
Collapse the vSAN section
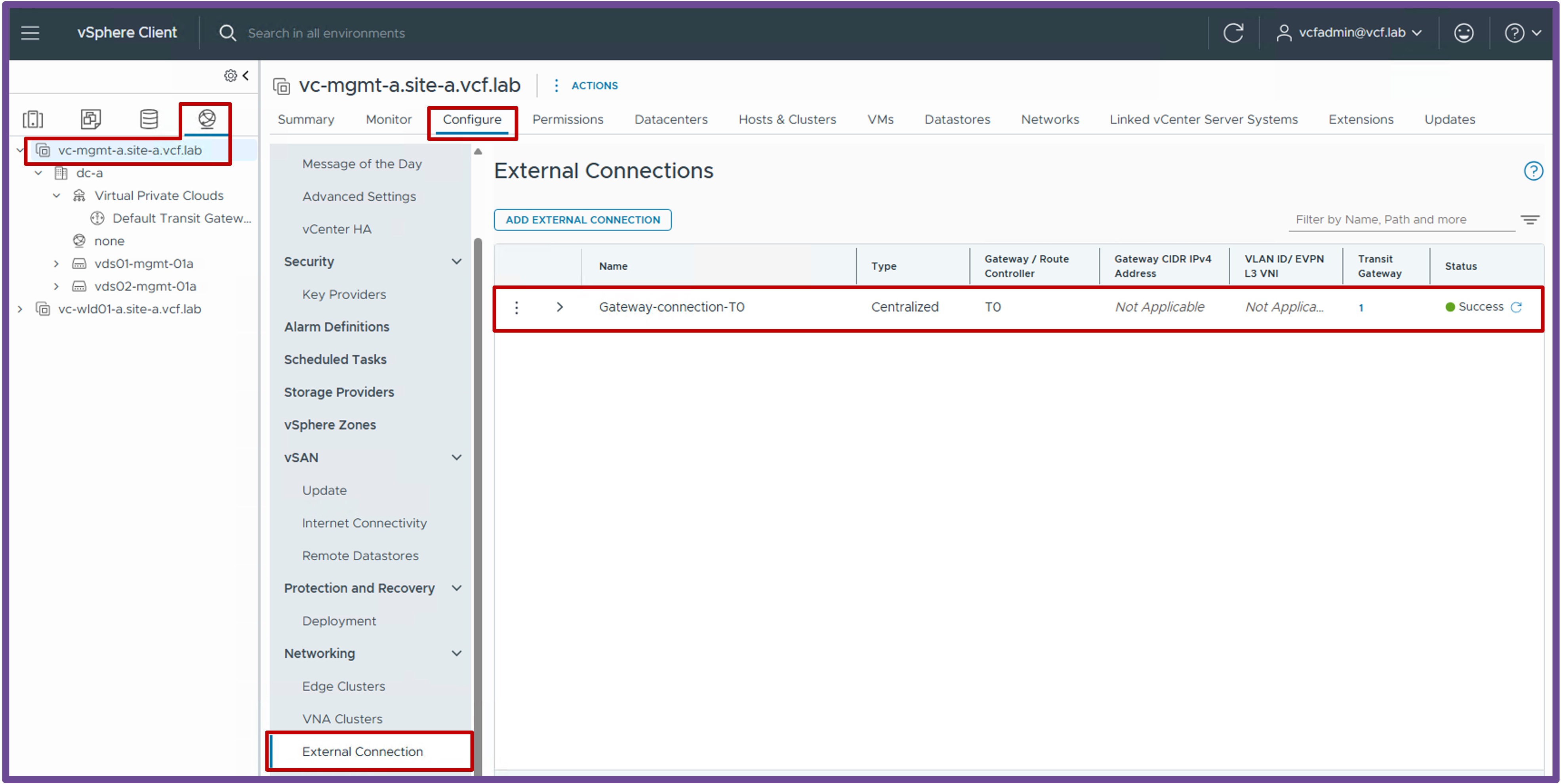coord(457,457)
